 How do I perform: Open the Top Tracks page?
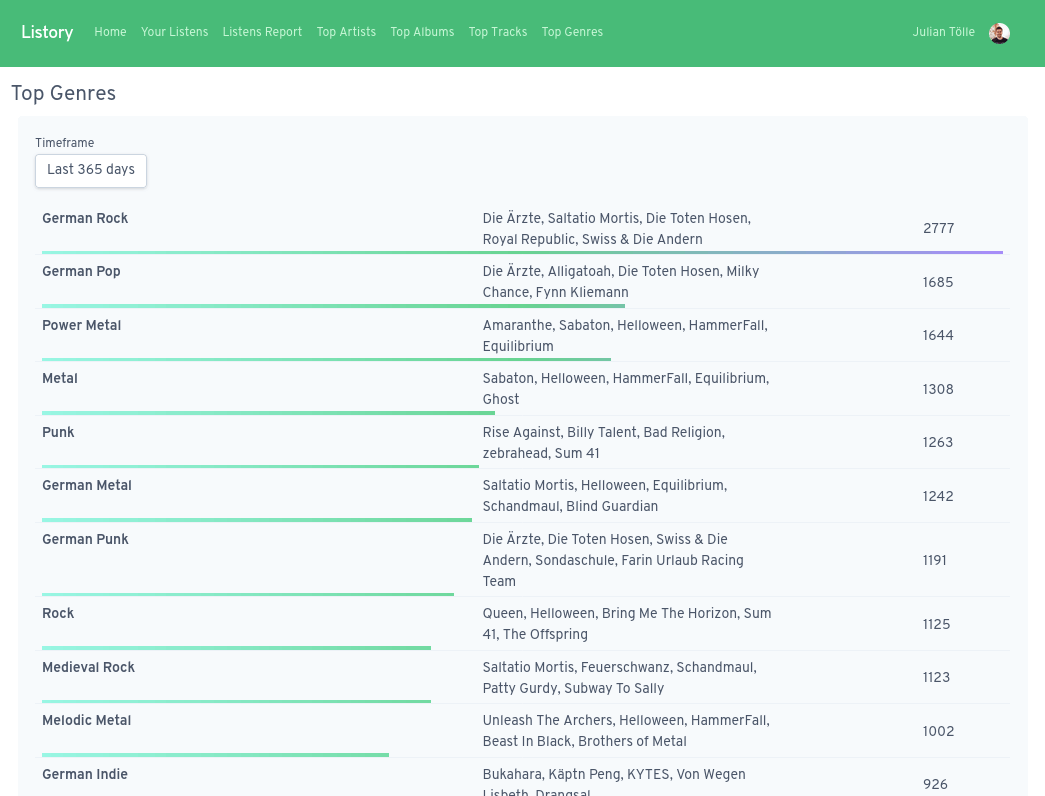point(498,32)
